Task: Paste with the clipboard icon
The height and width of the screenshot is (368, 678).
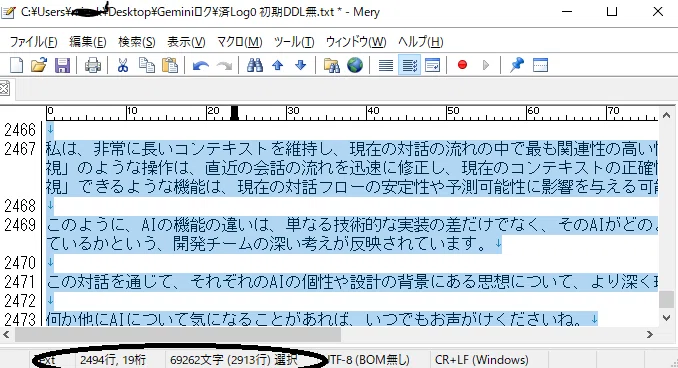Action: pyautogui.click(x=170, y=65)
